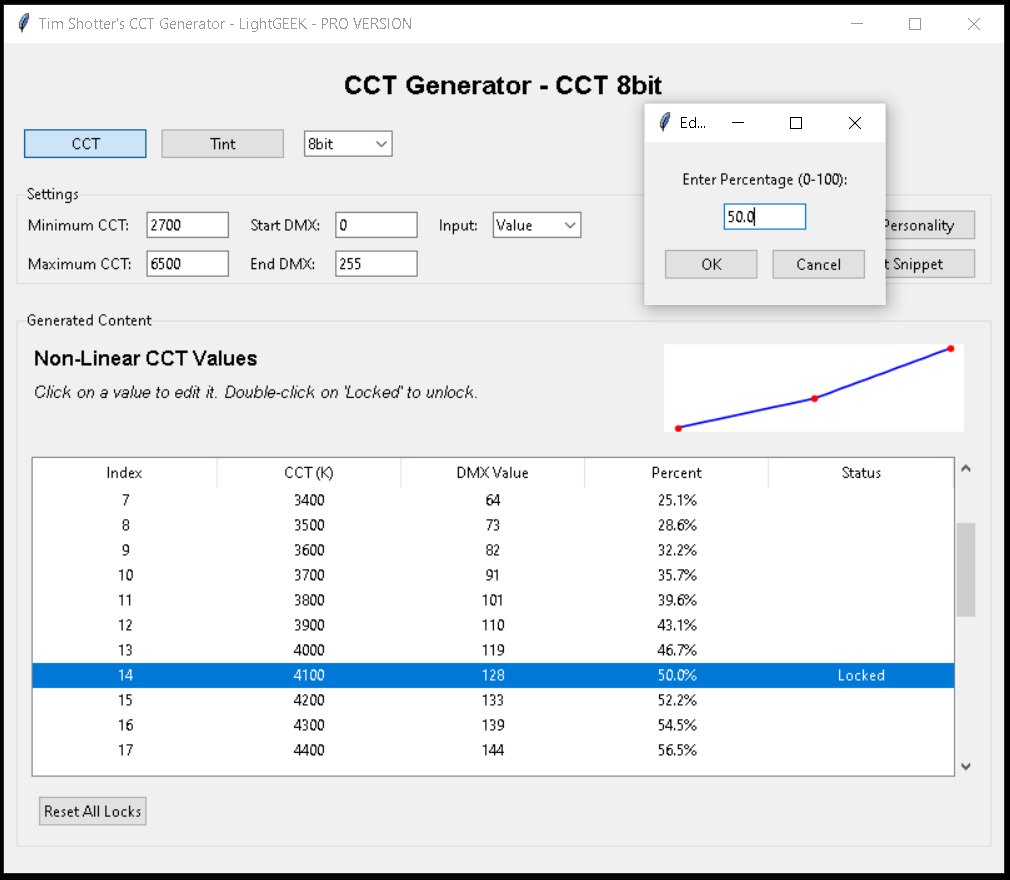The image size is (1010, 880).
Task: Click the Locked status on row 14
Action: pyautogui.click(x=860, y=675)
